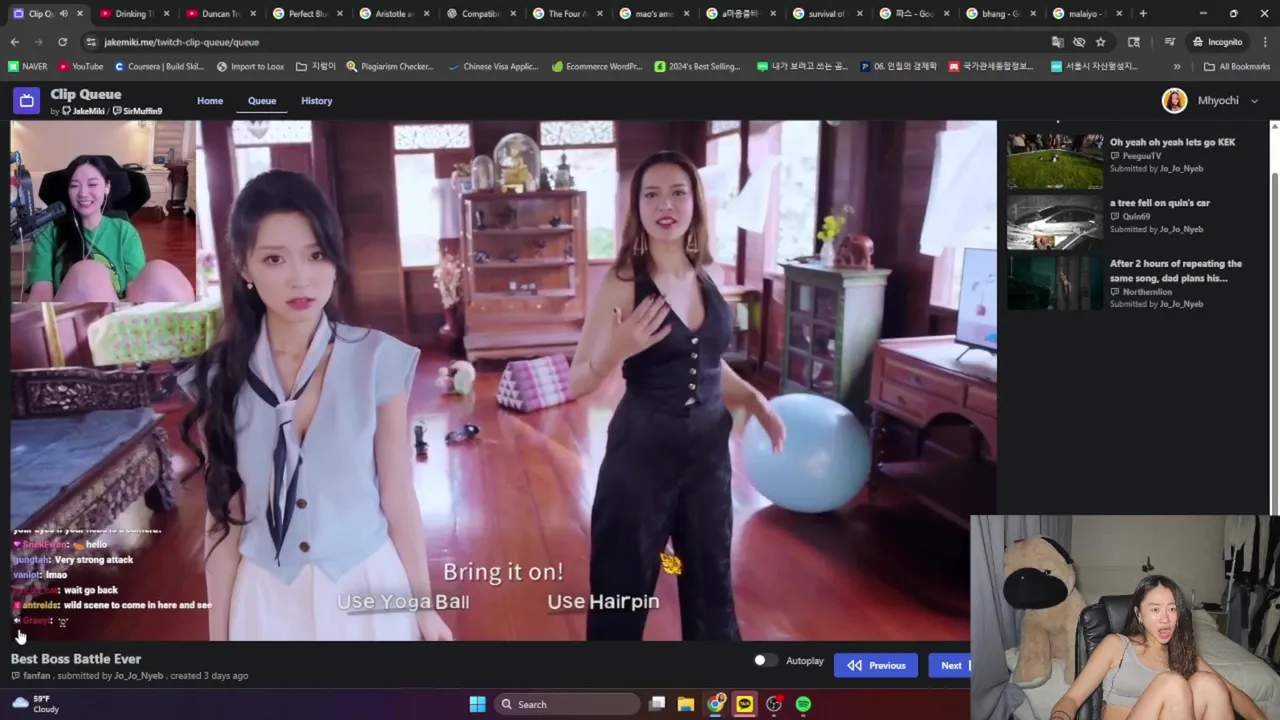Image resolution: width=1280 pixels, height=720 pixels.
Task: Open Coursera bookmark
Action: coord(160,67)
